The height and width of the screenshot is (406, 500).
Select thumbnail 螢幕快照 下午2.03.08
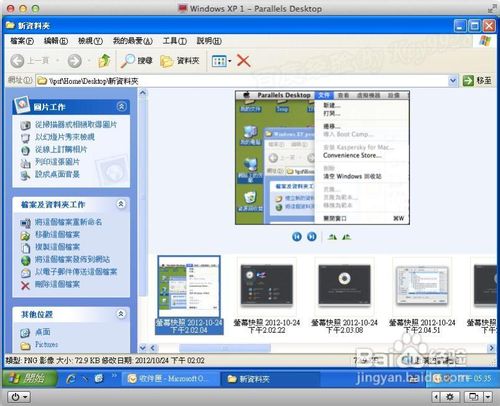344,295
